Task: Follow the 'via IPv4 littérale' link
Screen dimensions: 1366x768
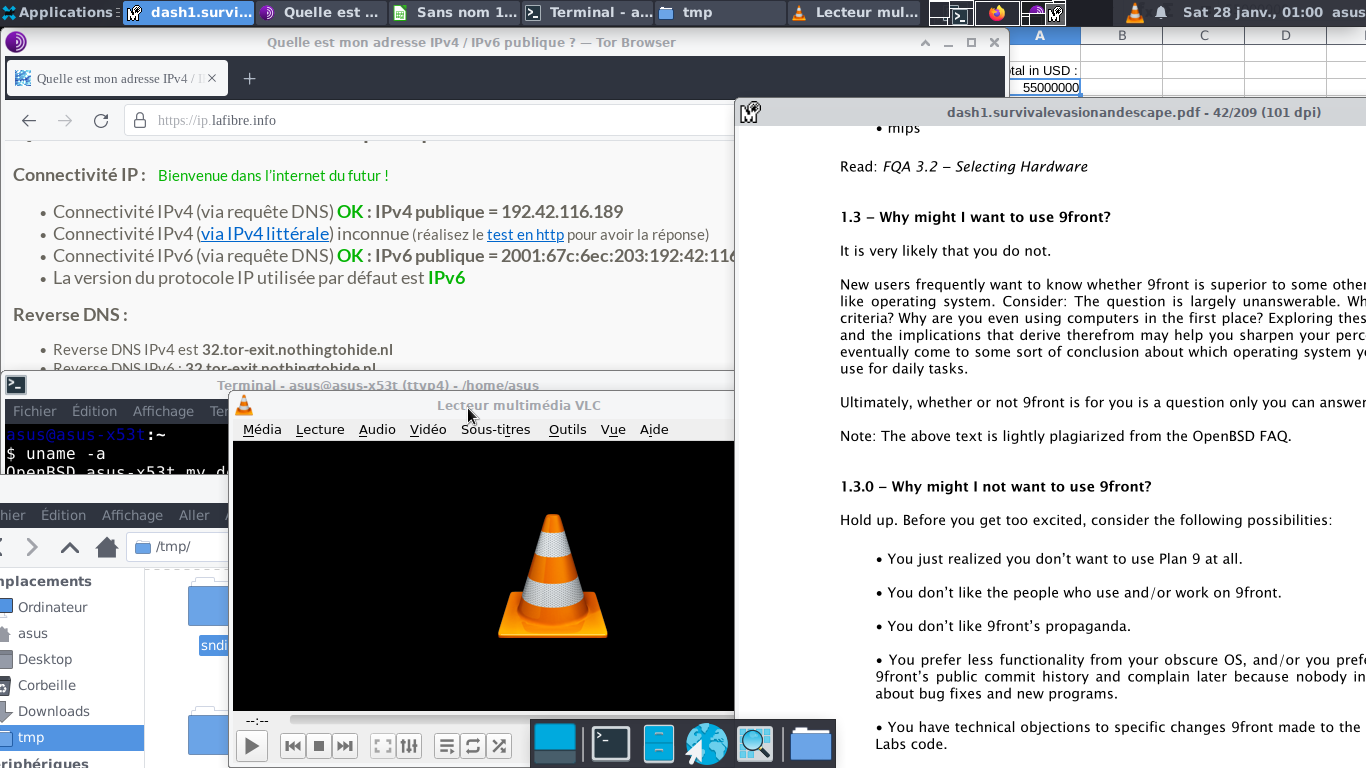Action: tap(265, 234)
